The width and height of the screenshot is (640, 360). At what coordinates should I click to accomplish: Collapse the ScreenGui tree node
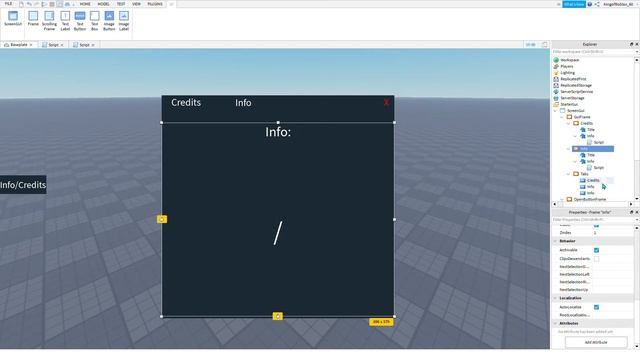[555, 111]
